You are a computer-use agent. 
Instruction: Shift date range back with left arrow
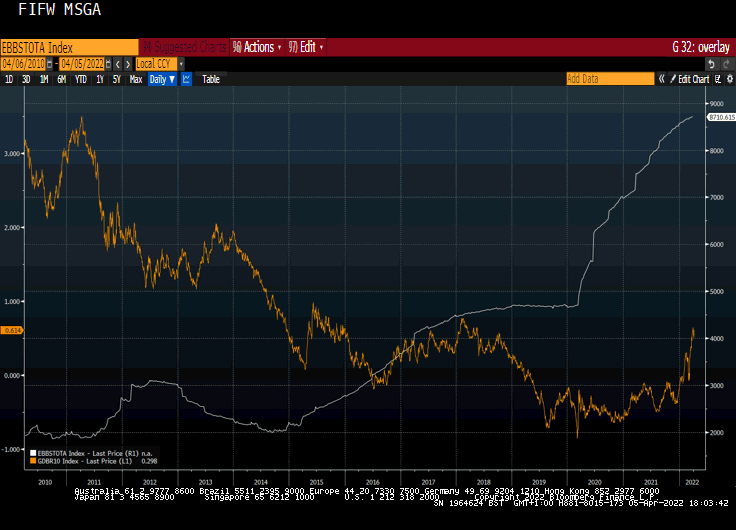coord(118,64)
